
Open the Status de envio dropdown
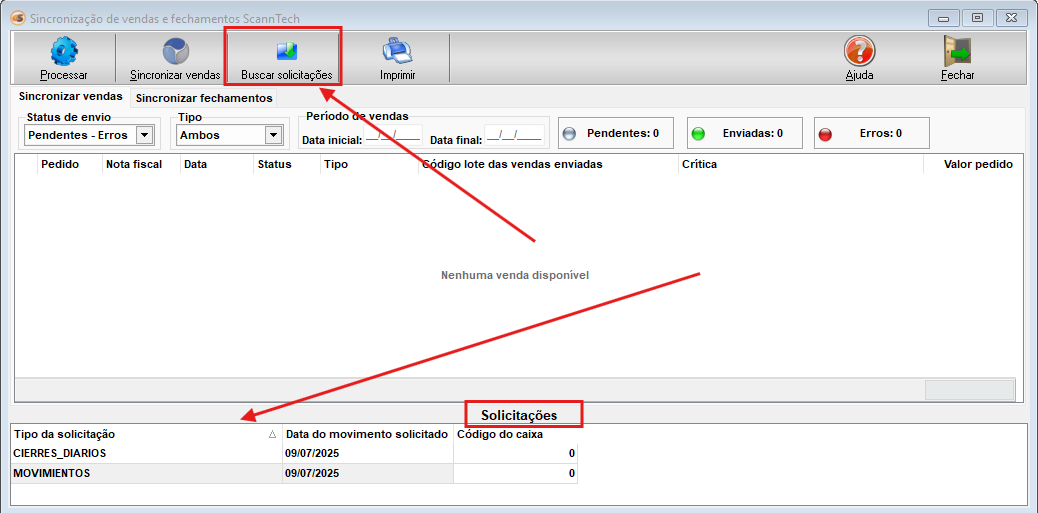point(144,135)
